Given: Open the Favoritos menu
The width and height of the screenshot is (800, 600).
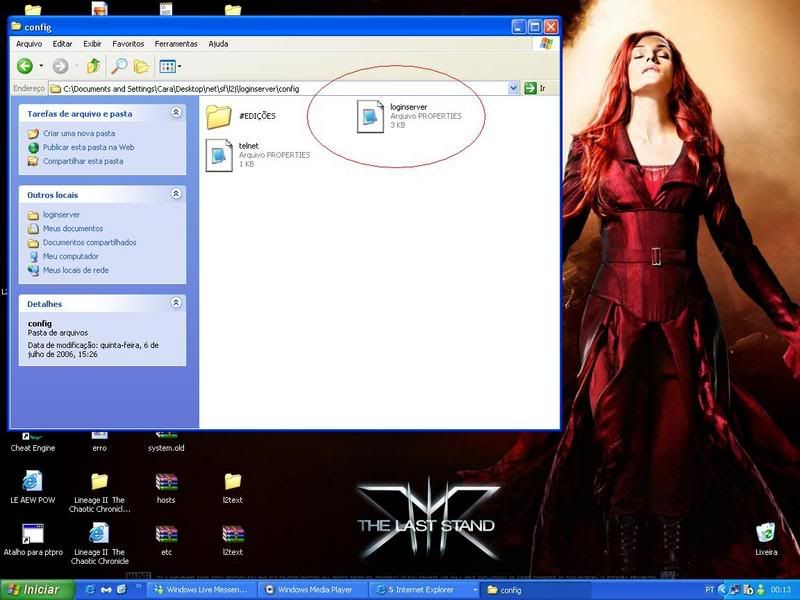Looking at the screenshot, I should pos(128,44).
